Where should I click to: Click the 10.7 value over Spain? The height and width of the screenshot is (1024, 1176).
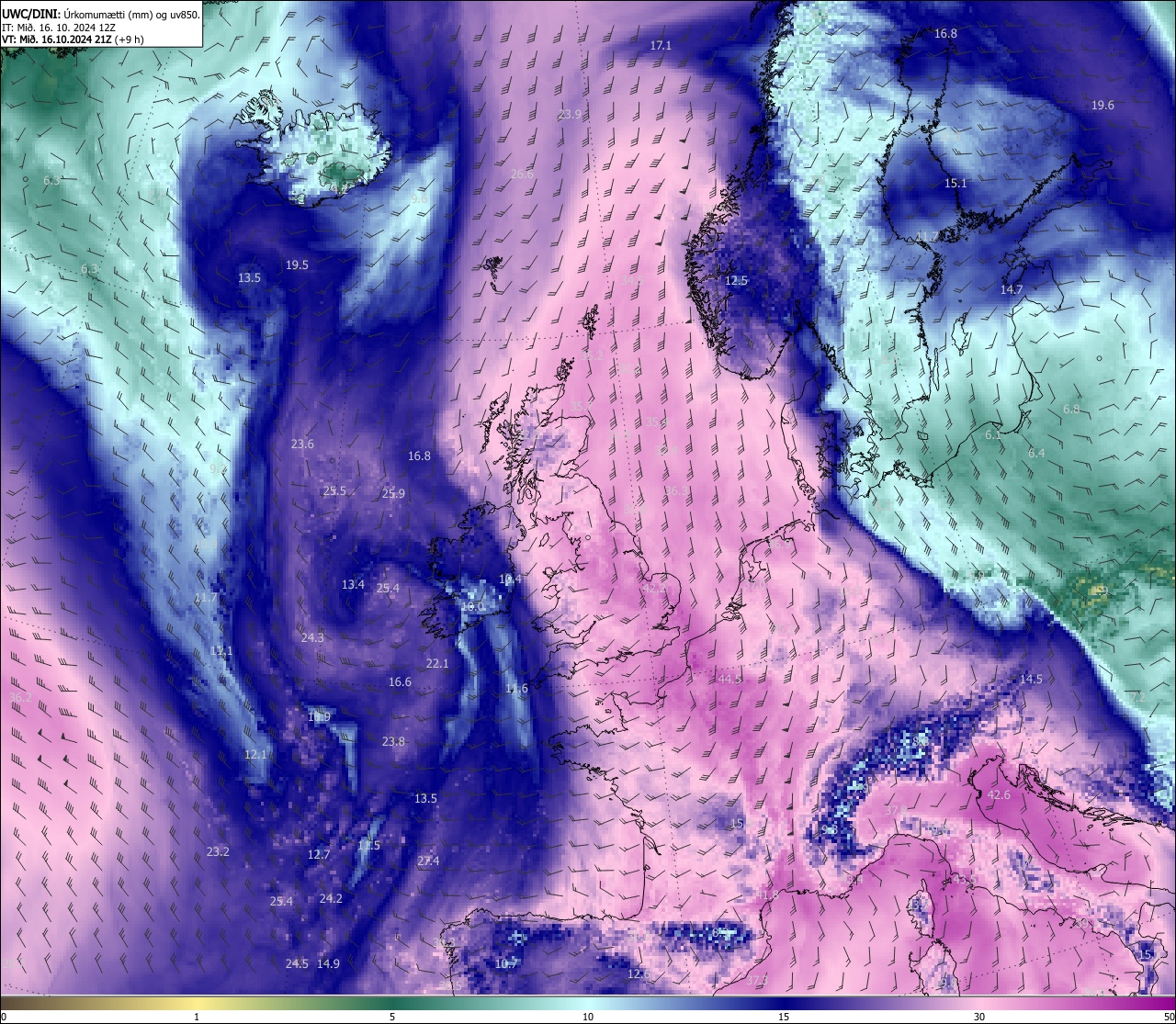pos(506,964)
